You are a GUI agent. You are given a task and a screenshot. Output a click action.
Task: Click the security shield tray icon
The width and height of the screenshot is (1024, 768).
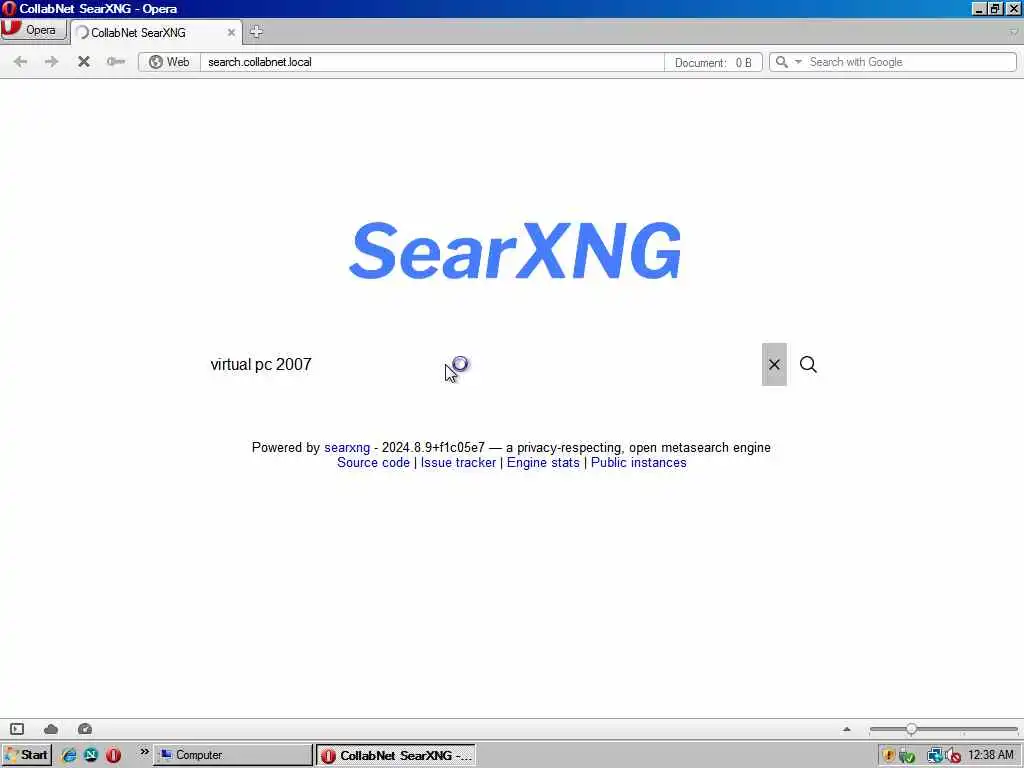888,756
